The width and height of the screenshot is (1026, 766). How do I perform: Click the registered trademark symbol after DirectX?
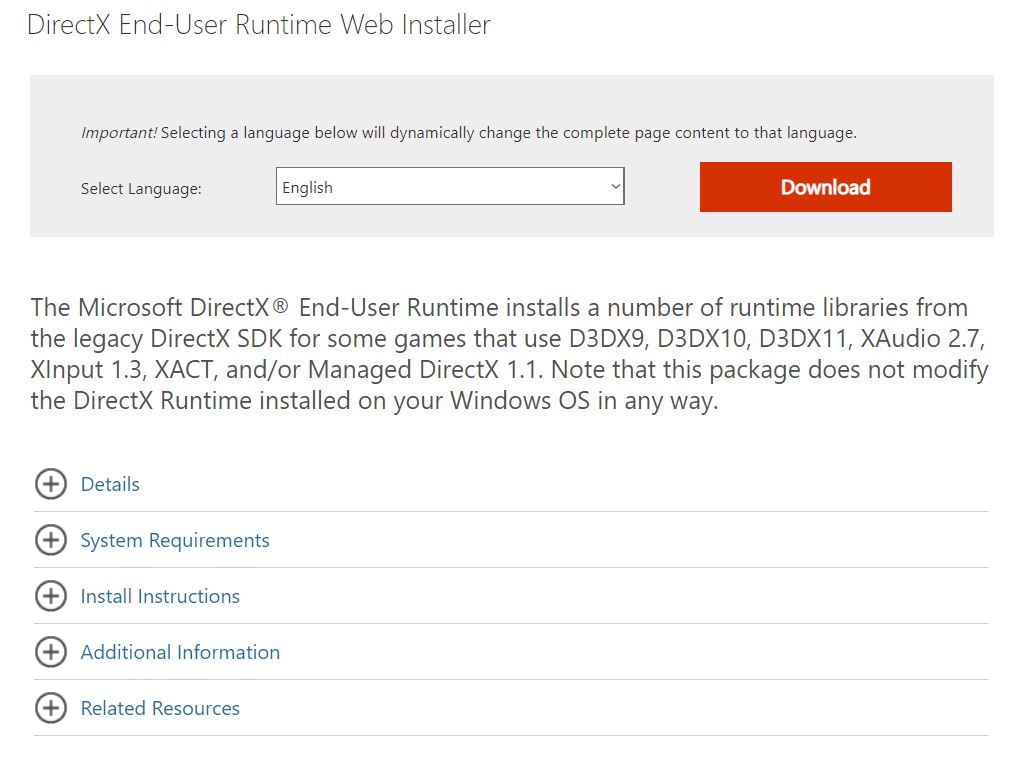click(x=285, y=306)
